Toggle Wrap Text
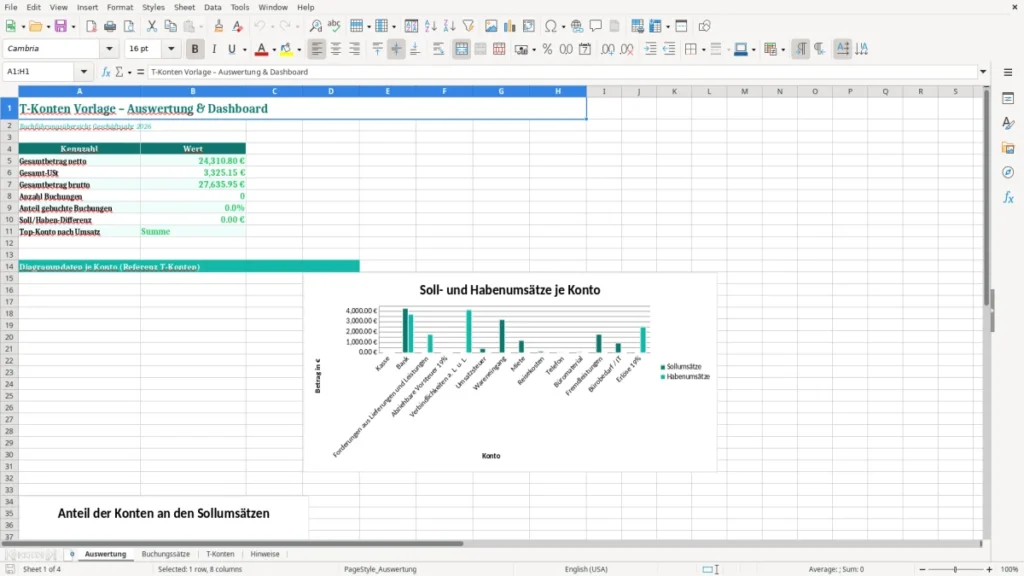This screenshot has height=576, width=1024. 438,49
